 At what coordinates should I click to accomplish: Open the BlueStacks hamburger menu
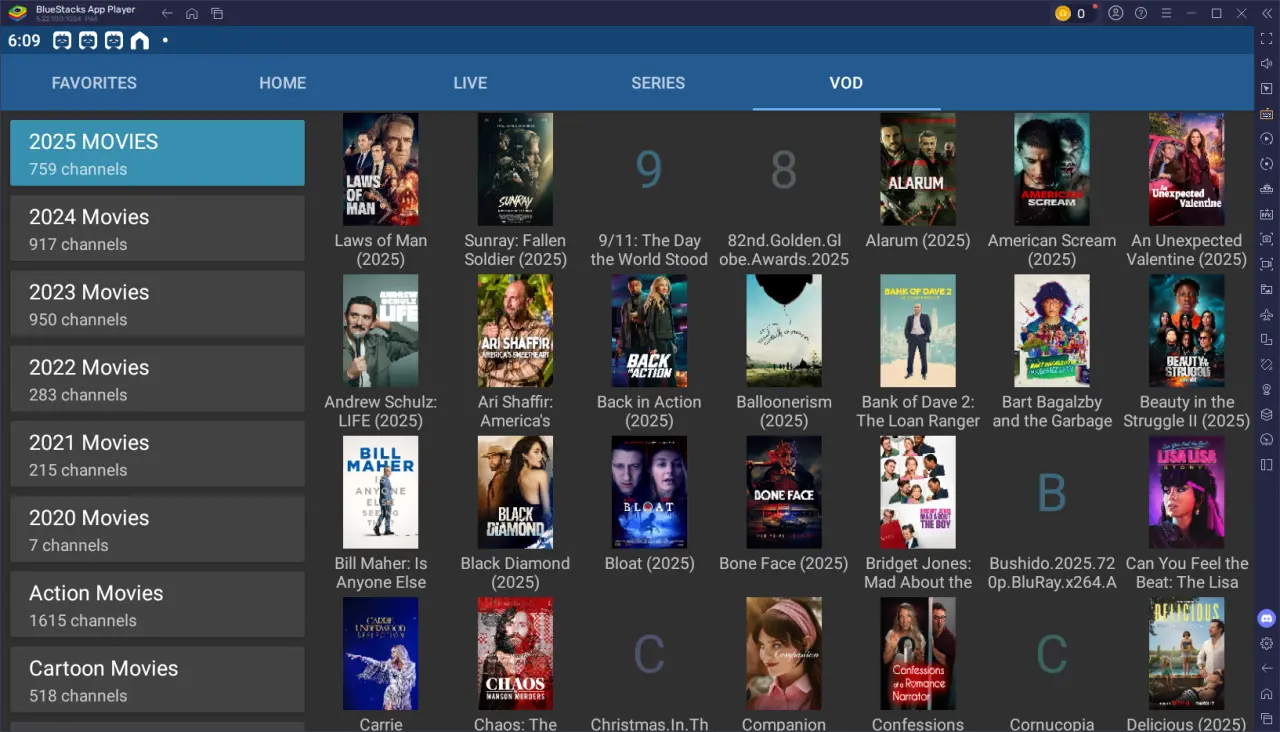[1166, 14]
